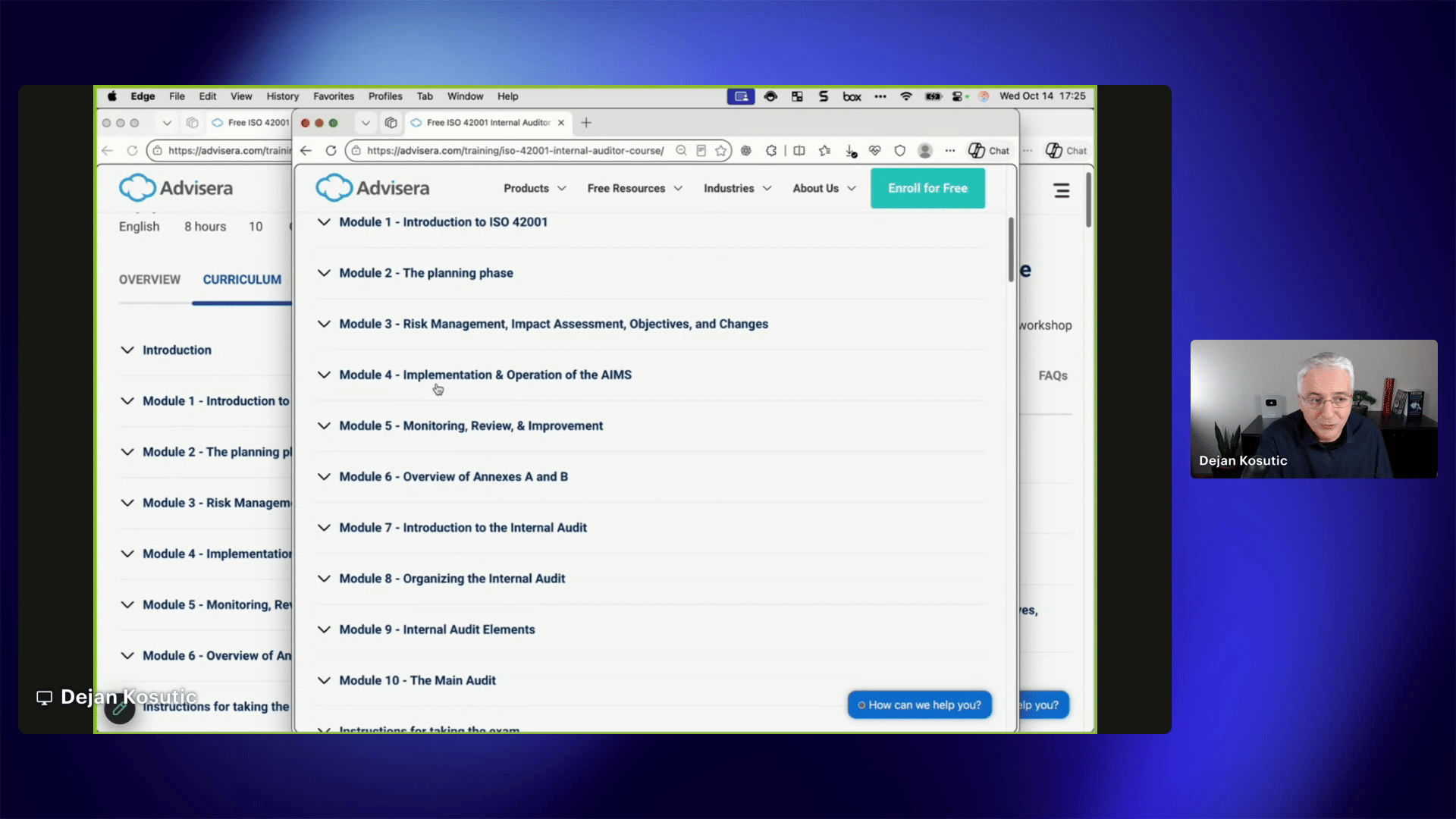Open the 'How can we help you?' chat button
Image resolution: width=1456 pixels, height=819 pixels.
[x=919, y=705]
